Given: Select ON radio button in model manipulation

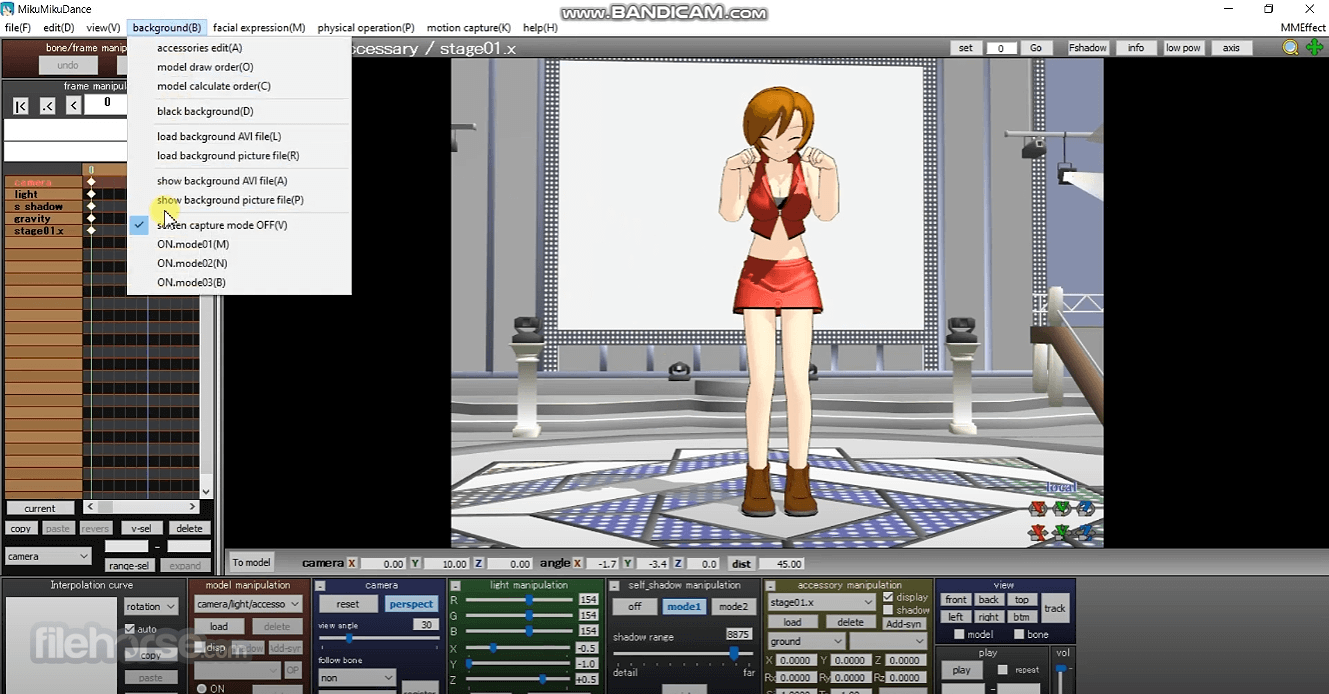Looking at the screenshot, I should point(201,689).
